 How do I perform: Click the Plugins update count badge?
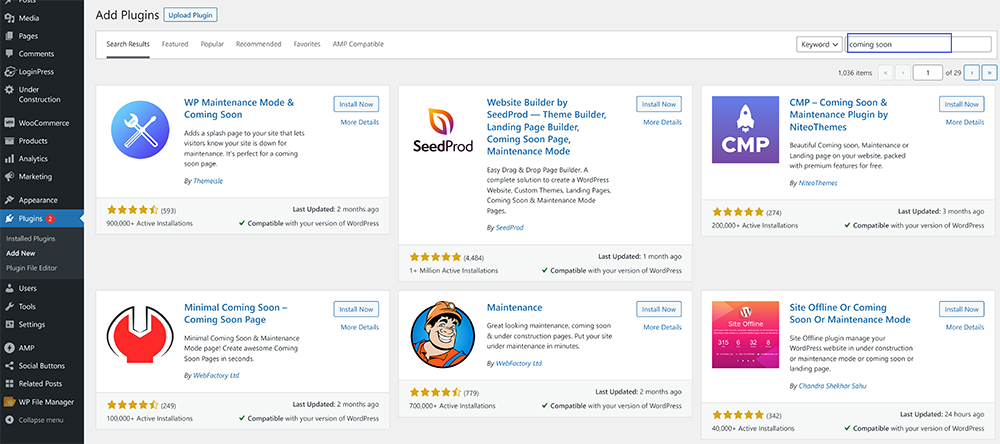[x=50, y=219]
